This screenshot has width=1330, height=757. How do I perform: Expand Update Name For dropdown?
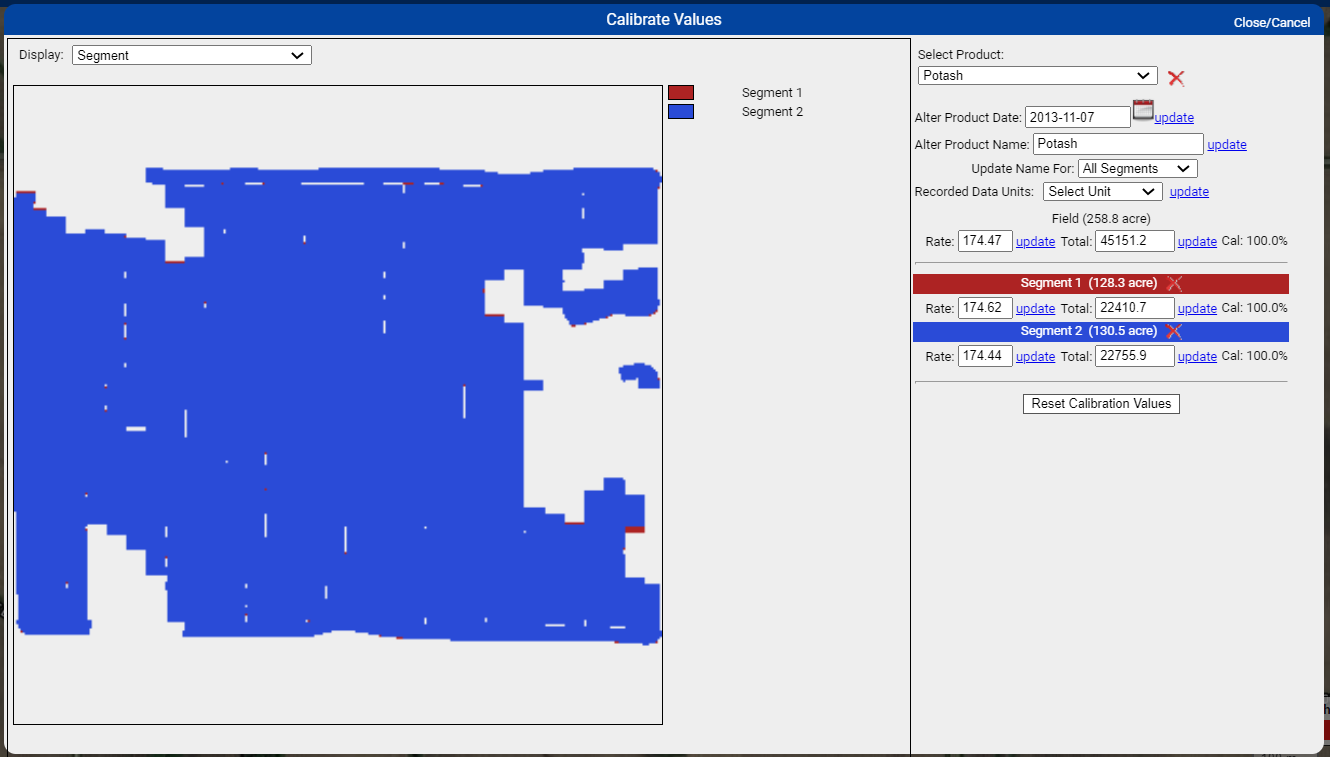click(1138, 169)
